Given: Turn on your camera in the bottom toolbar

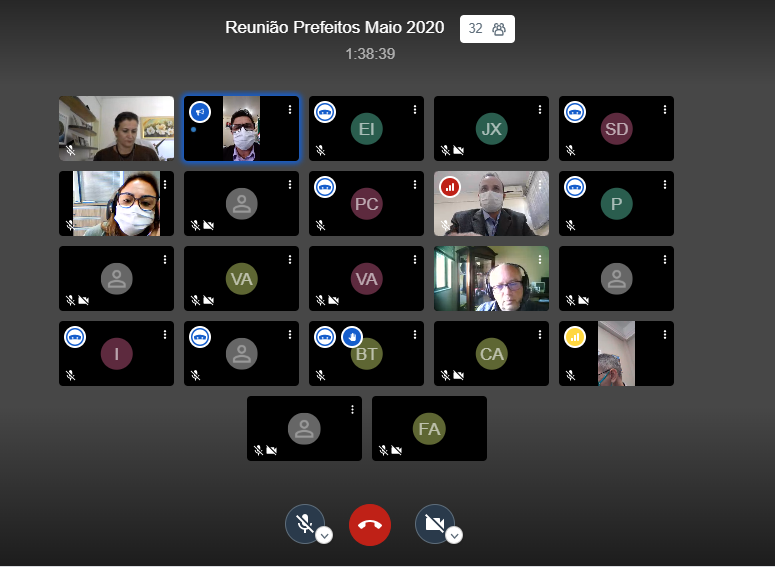Looking at the screenshot, I should (434, 524).
